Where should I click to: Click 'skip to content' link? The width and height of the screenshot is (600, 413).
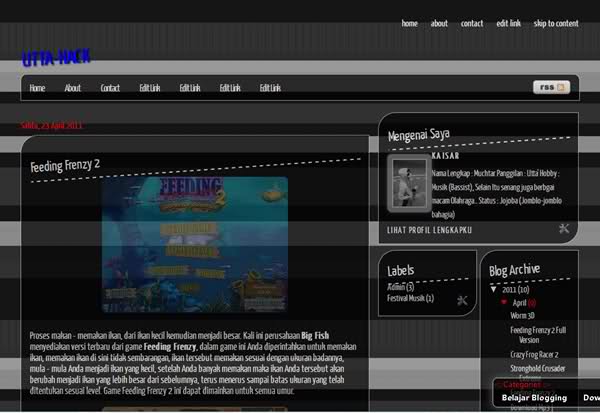[x=556, y=23]
